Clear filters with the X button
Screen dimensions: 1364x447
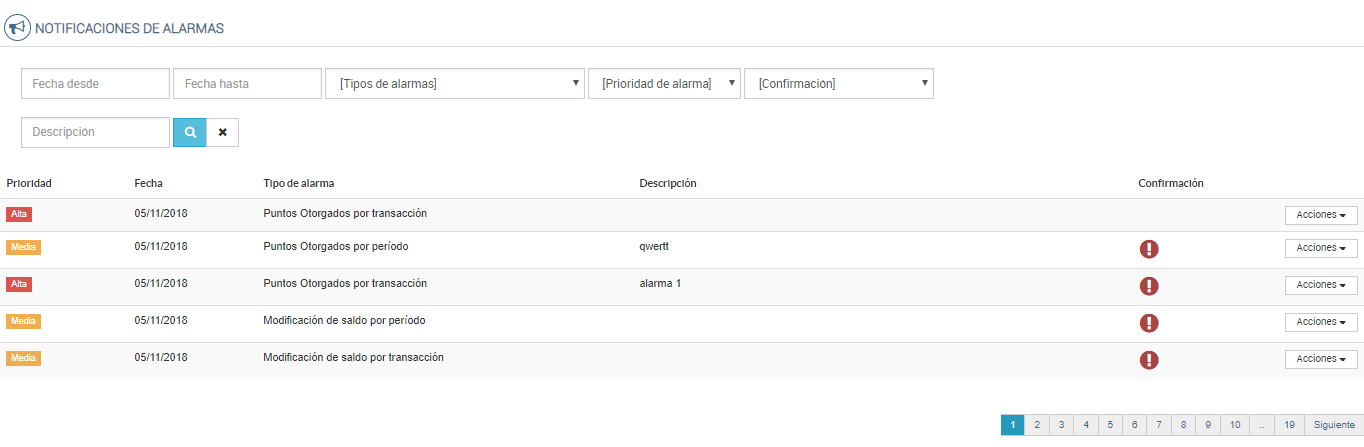223,132
